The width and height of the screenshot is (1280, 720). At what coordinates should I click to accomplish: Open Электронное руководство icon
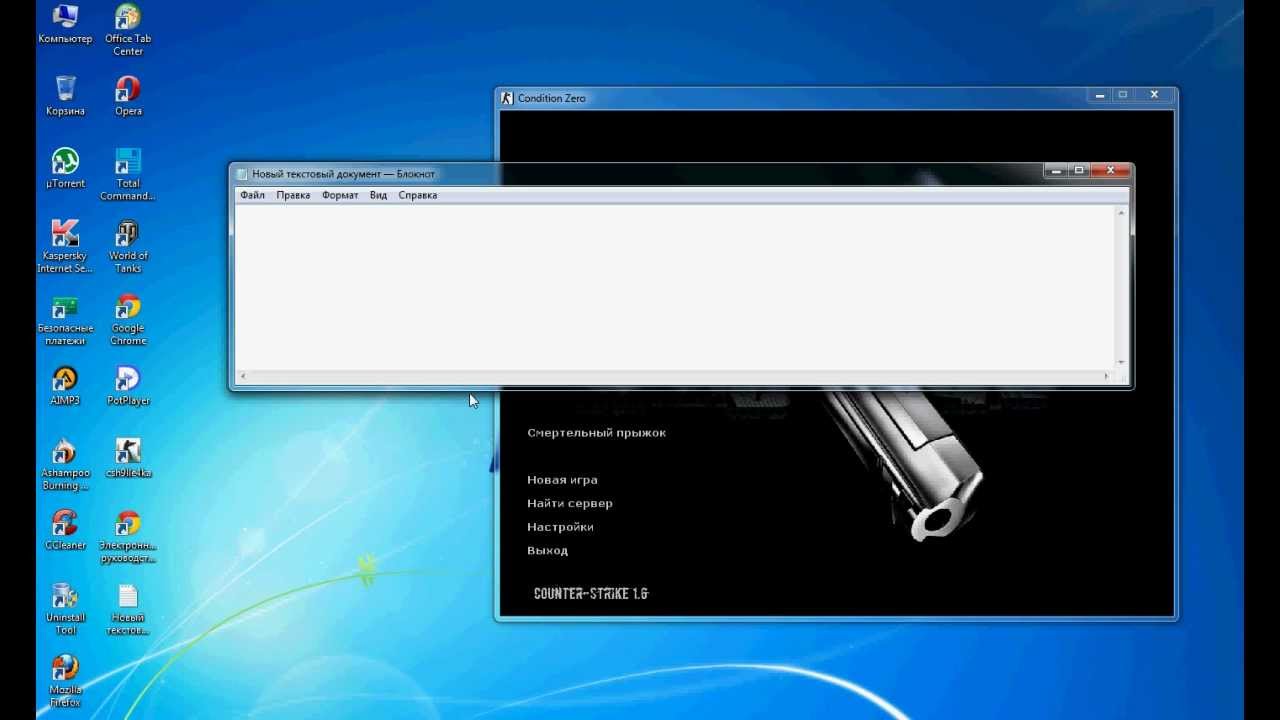128,536
